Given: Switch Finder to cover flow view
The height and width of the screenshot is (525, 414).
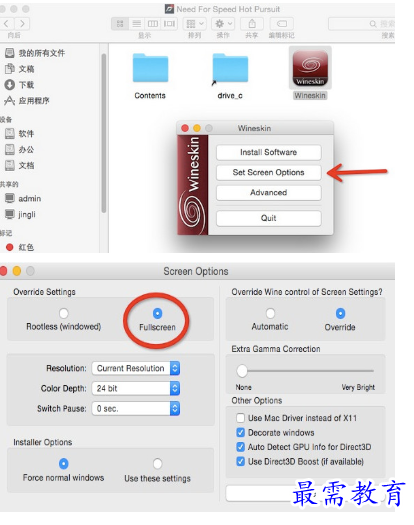Looking at the screenshot, I should (169, 24).
